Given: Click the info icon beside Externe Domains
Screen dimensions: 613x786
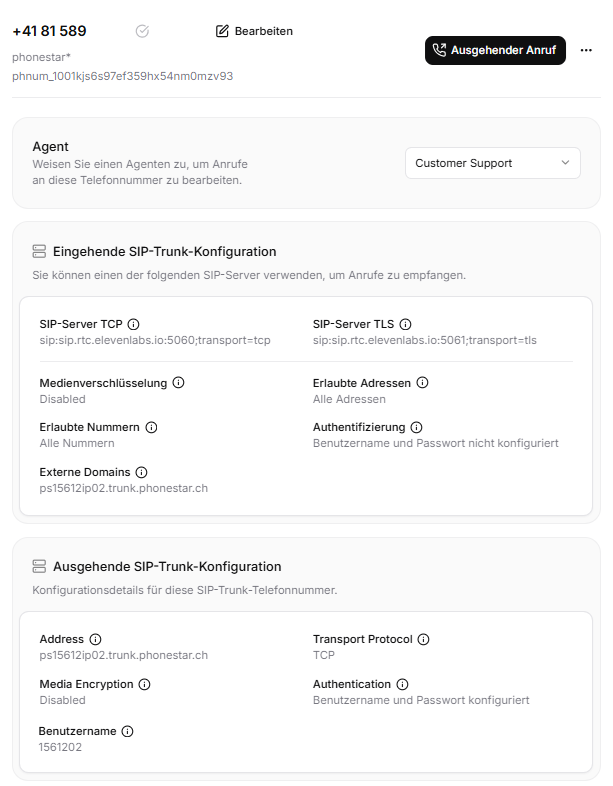Looking at the screenshot, I should pyautogui.click(x=141, y=472).
